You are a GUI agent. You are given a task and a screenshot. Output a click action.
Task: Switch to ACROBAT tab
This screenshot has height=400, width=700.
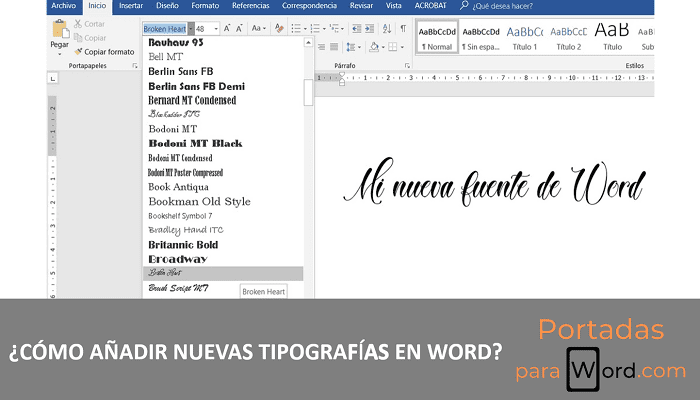click(x=430, y=6)
